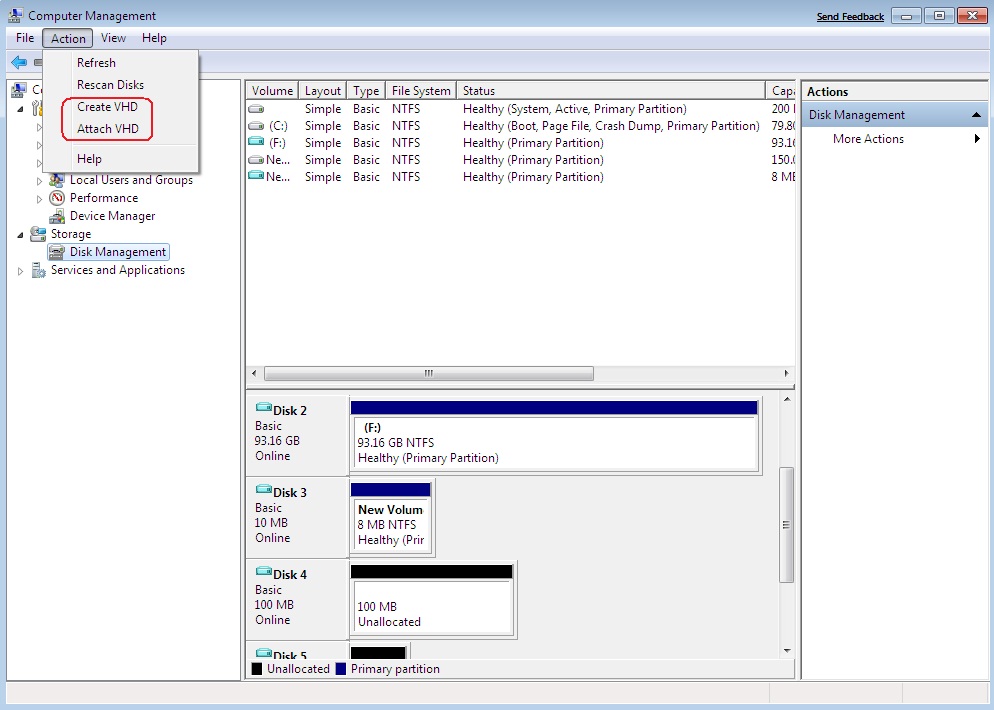
Task: Collapse the Disk Management section in Actions pane
Action: tap(976, 115)
